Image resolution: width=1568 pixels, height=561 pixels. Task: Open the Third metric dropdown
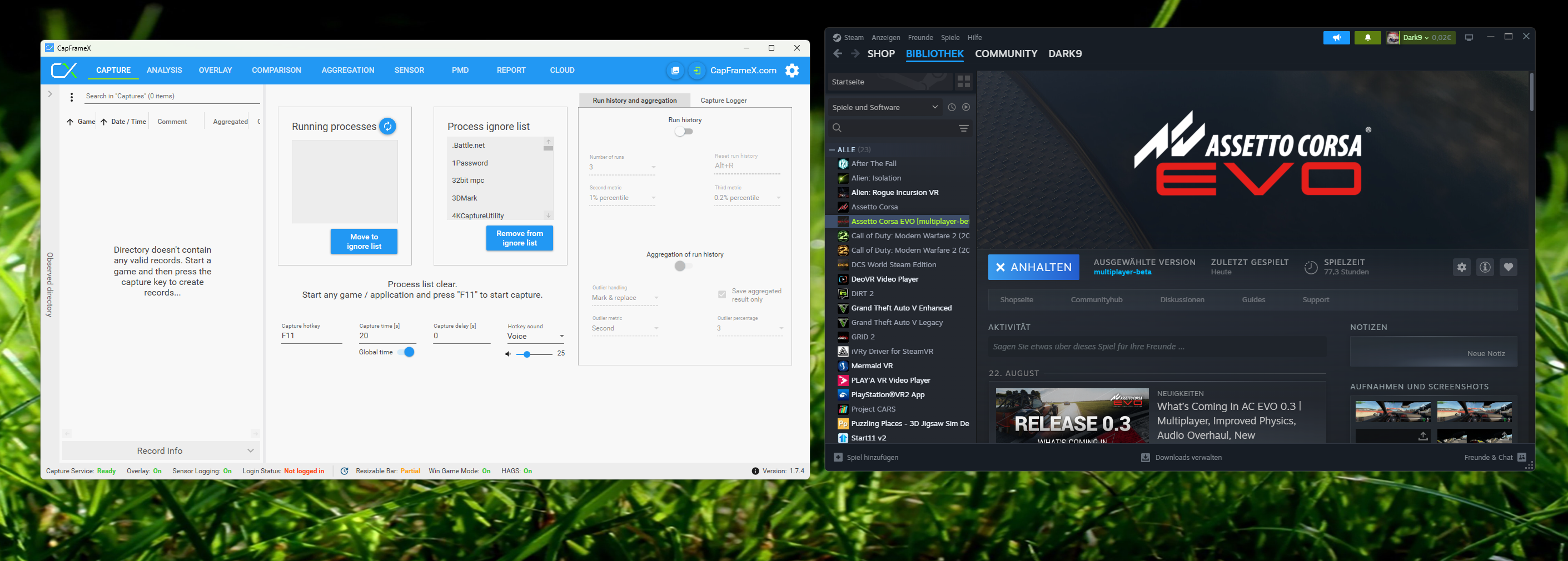pyautogui.click(x=748, y=198)
